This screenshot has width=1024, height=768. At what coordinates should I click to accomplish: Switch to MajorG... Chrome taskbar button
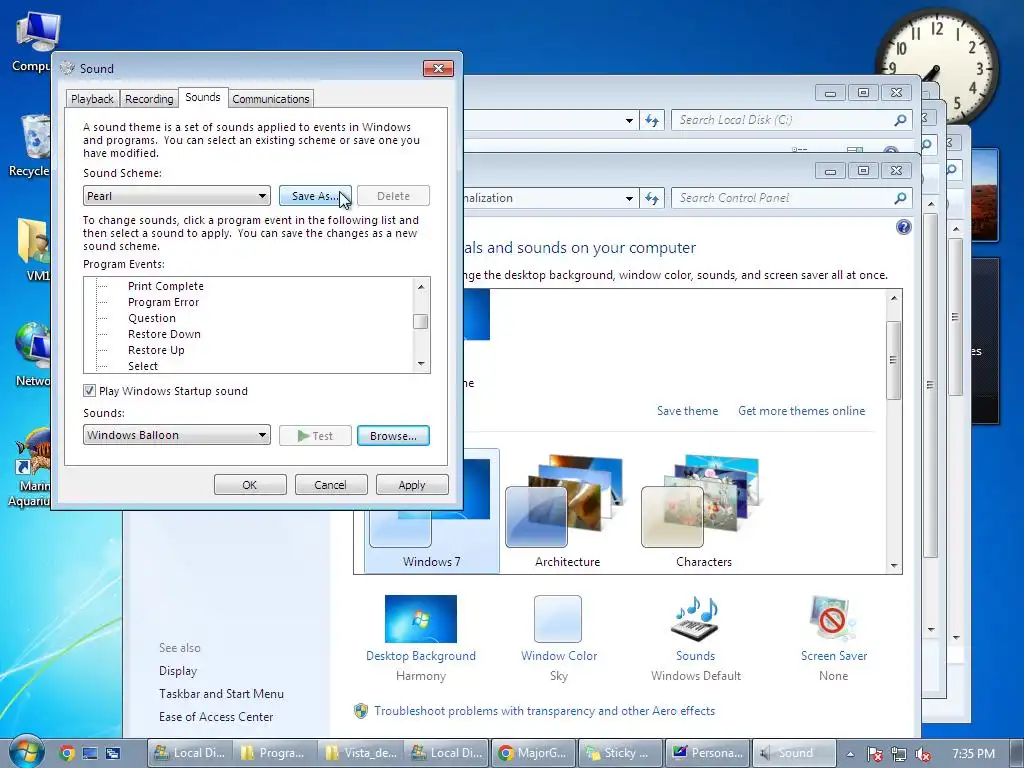tap(533, 753)
